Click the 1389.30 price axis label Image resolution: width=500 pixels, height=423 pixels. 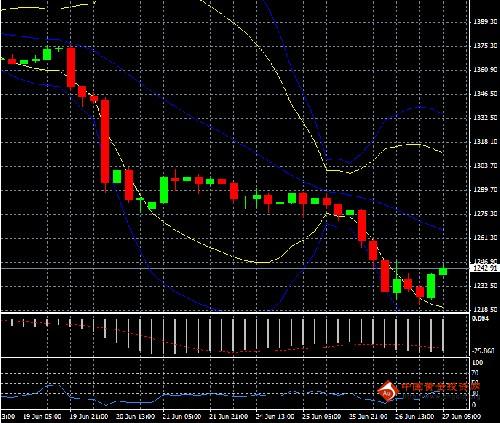pos(485,22)
